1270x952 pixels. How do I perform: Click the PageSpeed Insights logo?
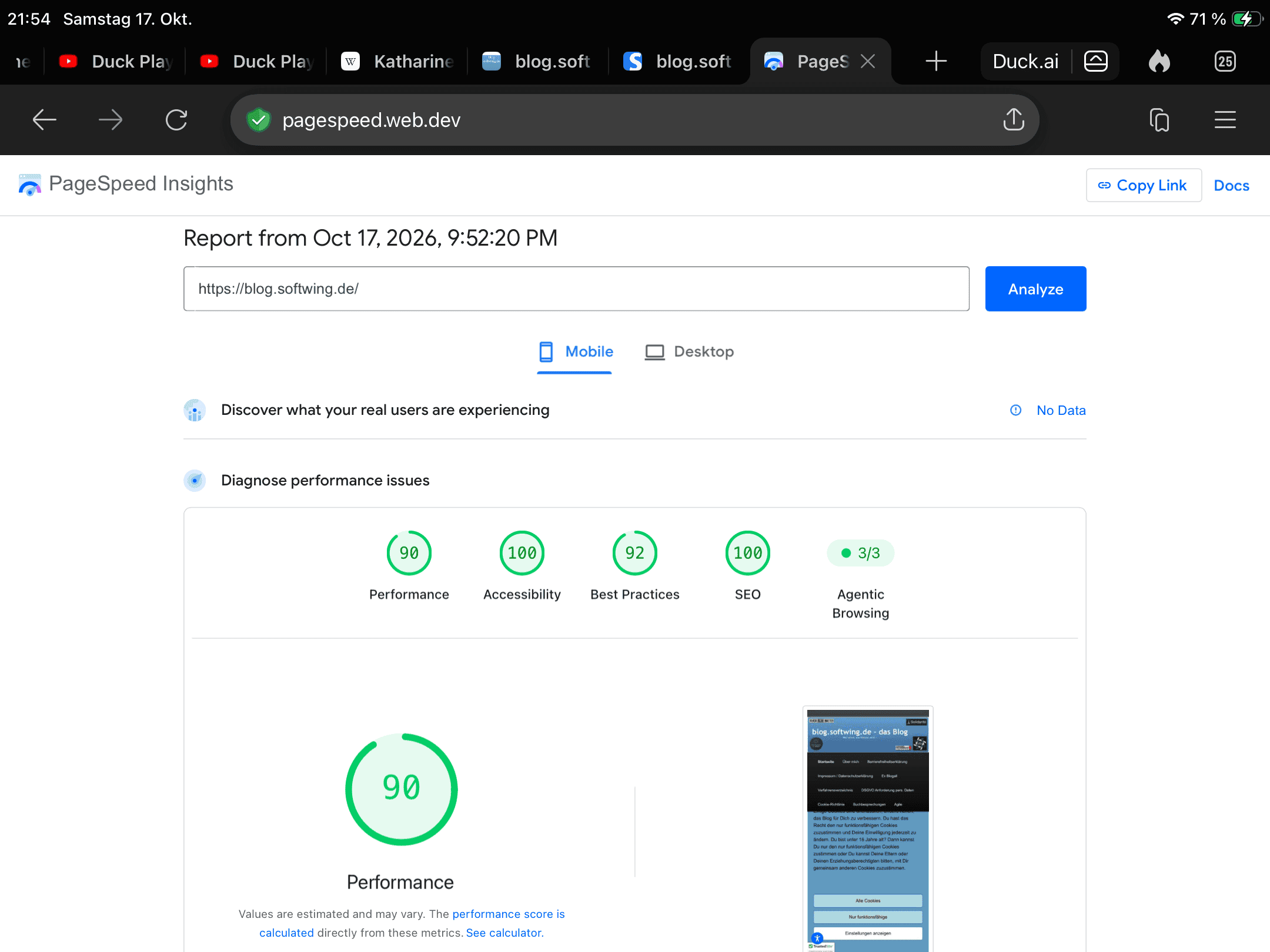(x=126, y=185)
